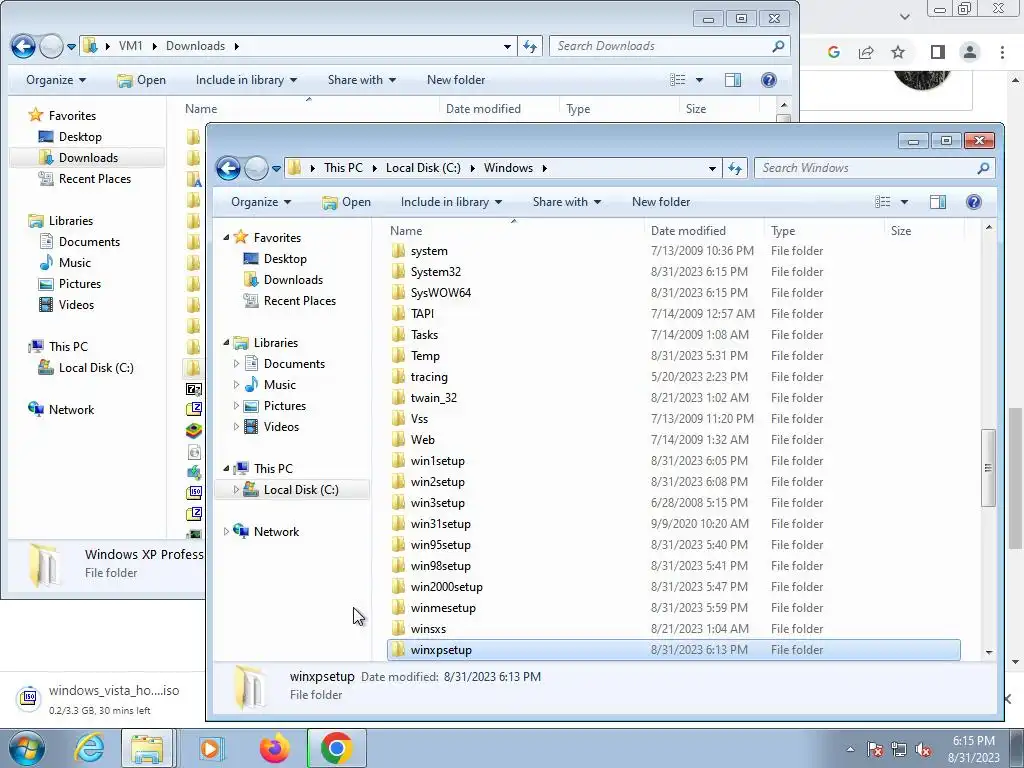This screenshot has width=1024, height=768.
Task: Select the win2000setup folder
Action: coord(674,586)
